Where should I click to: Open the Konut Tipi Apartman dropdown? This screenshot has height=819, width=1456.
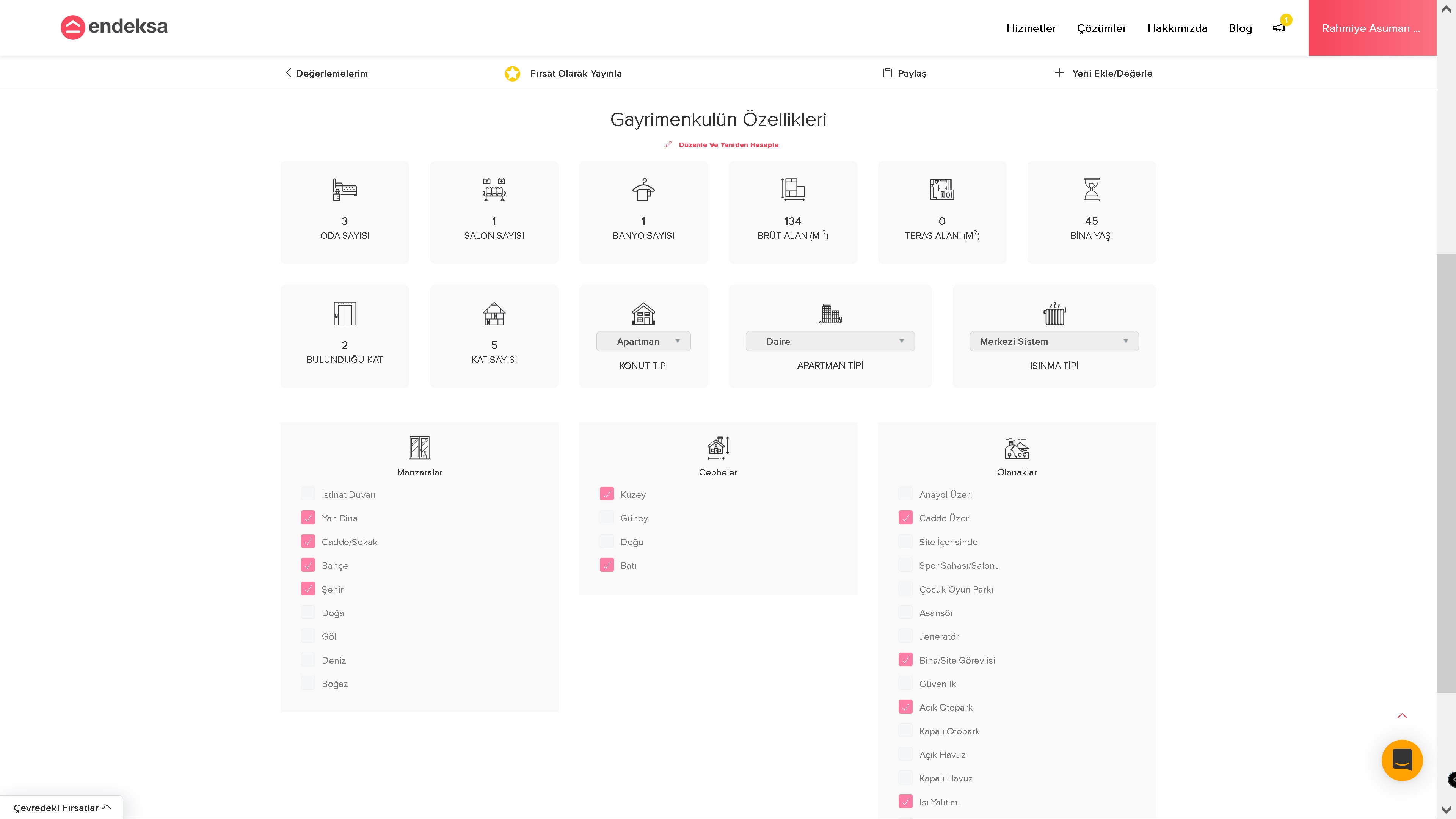pos(643,341)
